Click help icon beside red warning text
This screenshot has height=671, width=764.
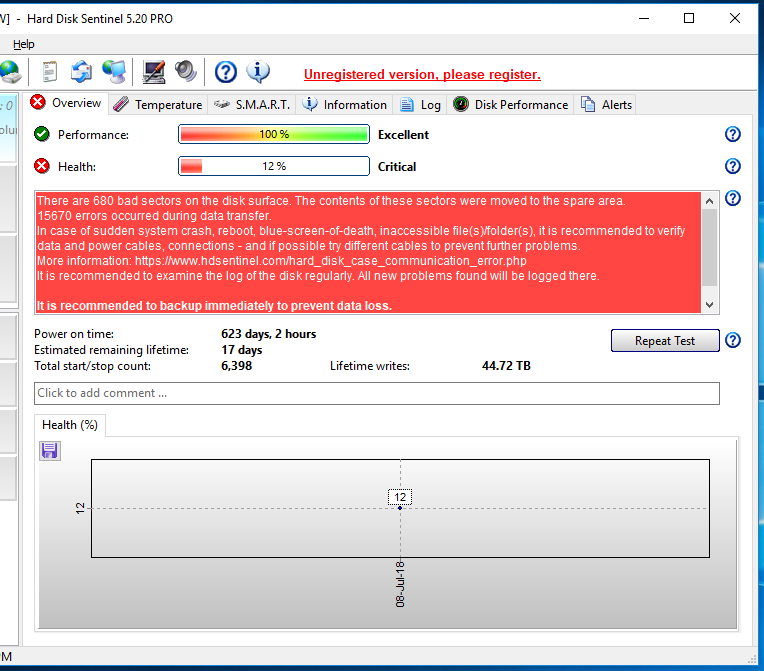[732, 198]
